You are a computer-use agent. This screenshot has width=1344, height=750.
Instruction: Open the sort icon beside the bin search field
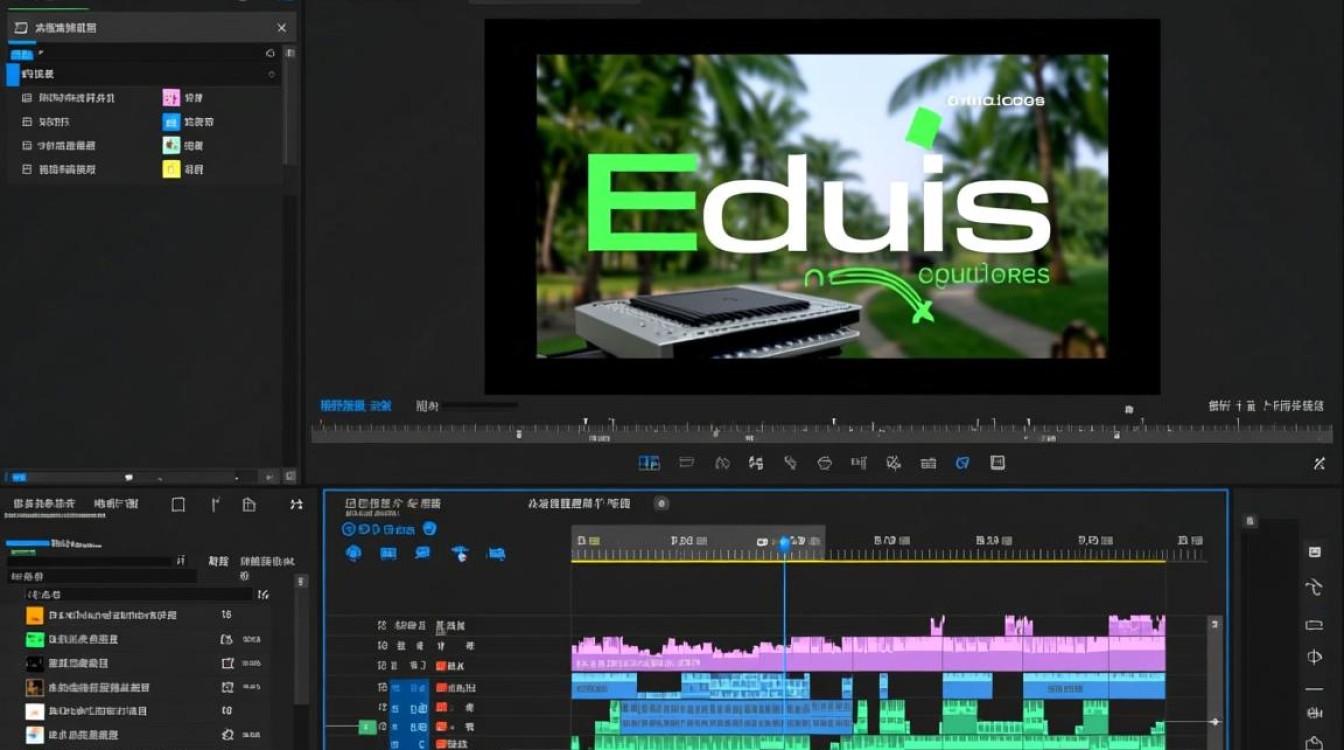point(181,561)
